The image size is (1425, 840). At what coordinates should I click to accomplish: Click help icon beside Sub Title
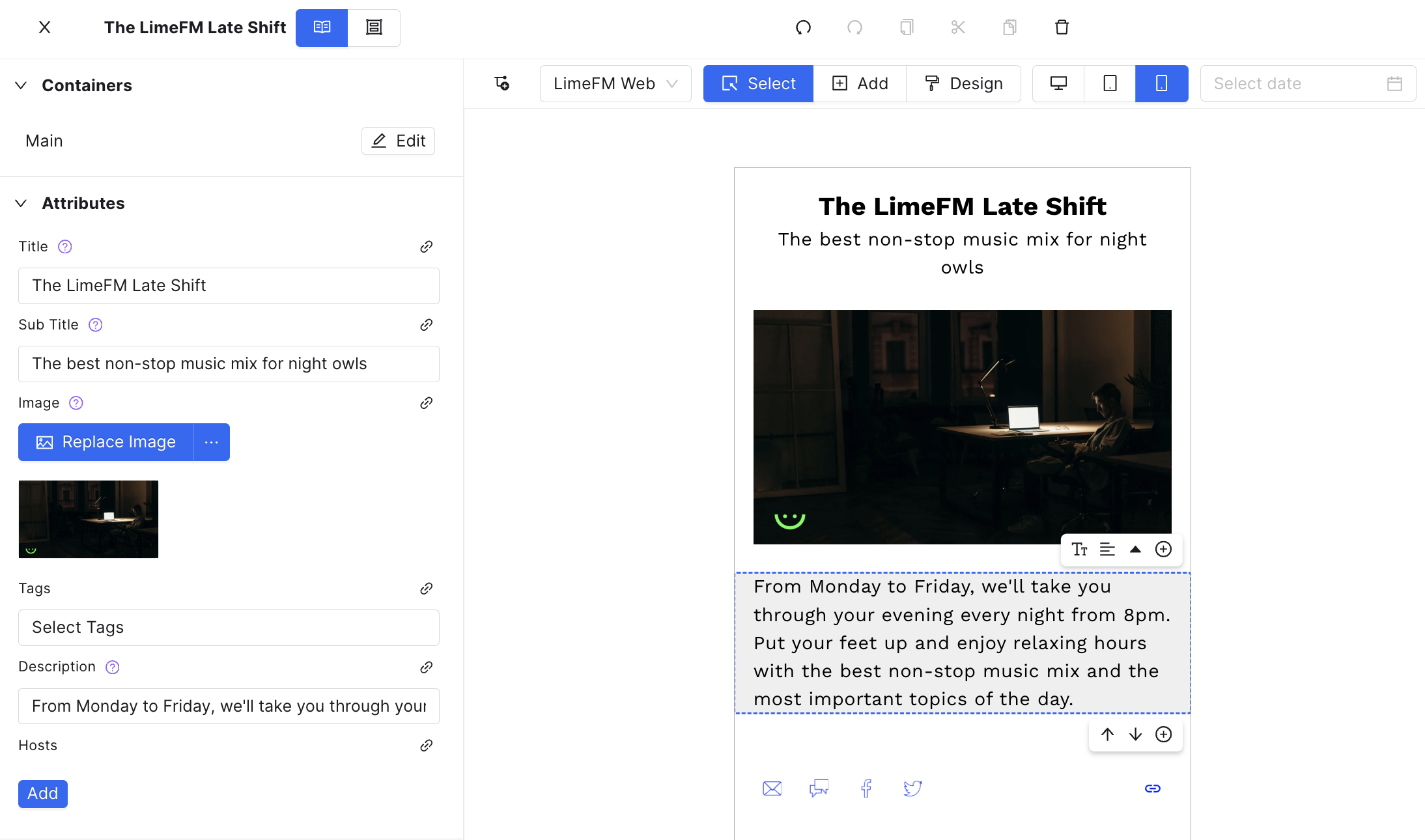[96, 325]
